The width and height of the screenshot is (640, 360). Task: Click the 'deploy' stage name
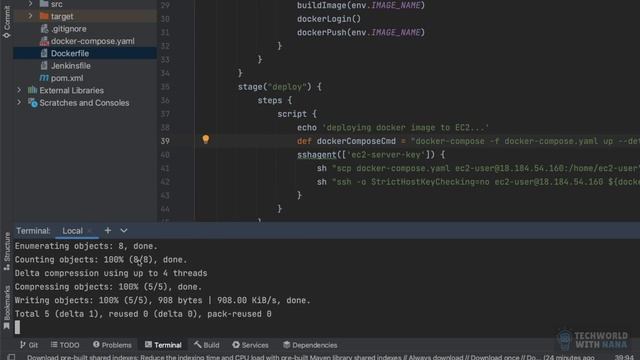287,87
